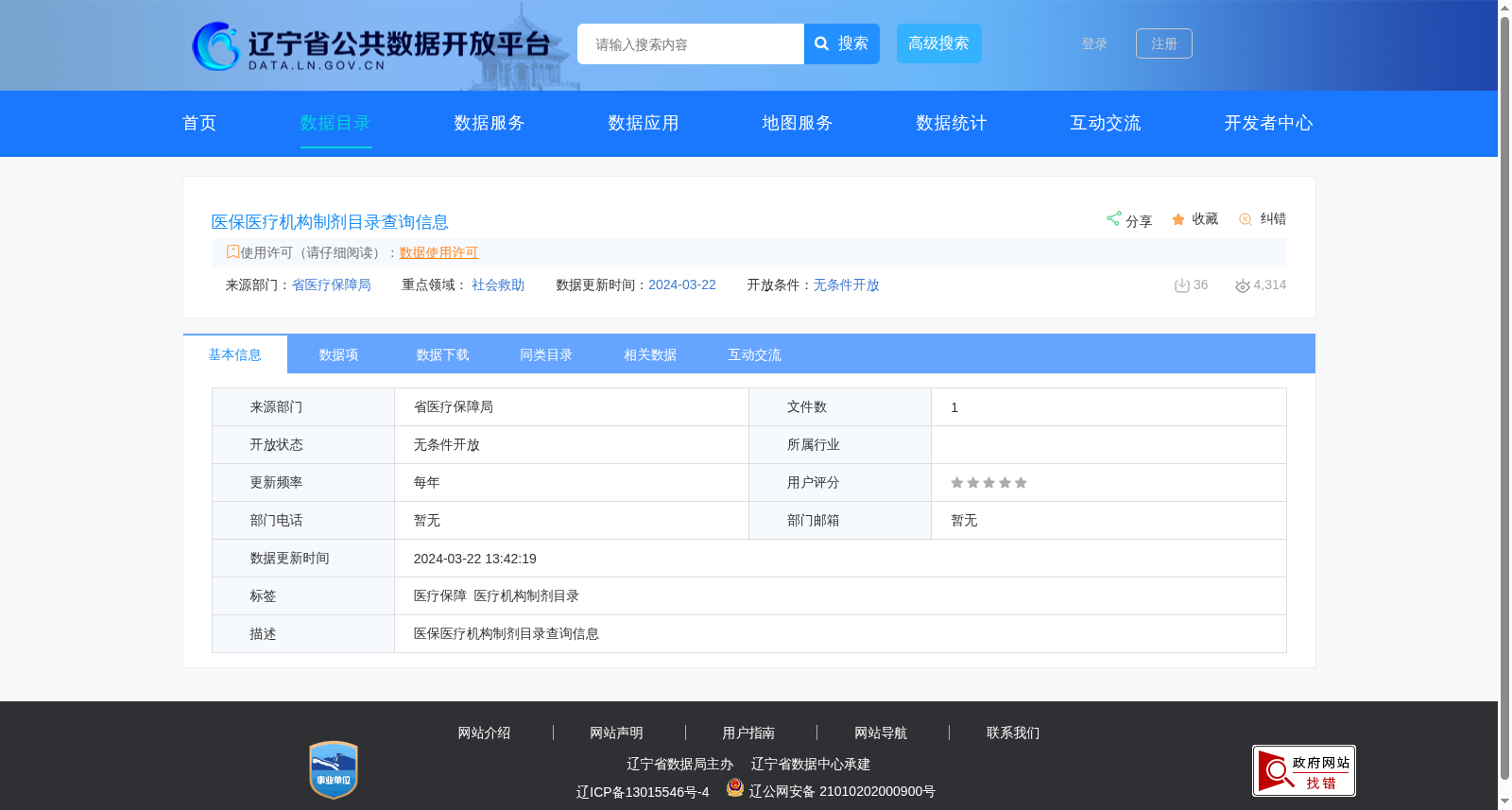Open footer link 网站介绍
Image resolution: width=1512 pixels, height=810 pixels.
pos(484,732)
